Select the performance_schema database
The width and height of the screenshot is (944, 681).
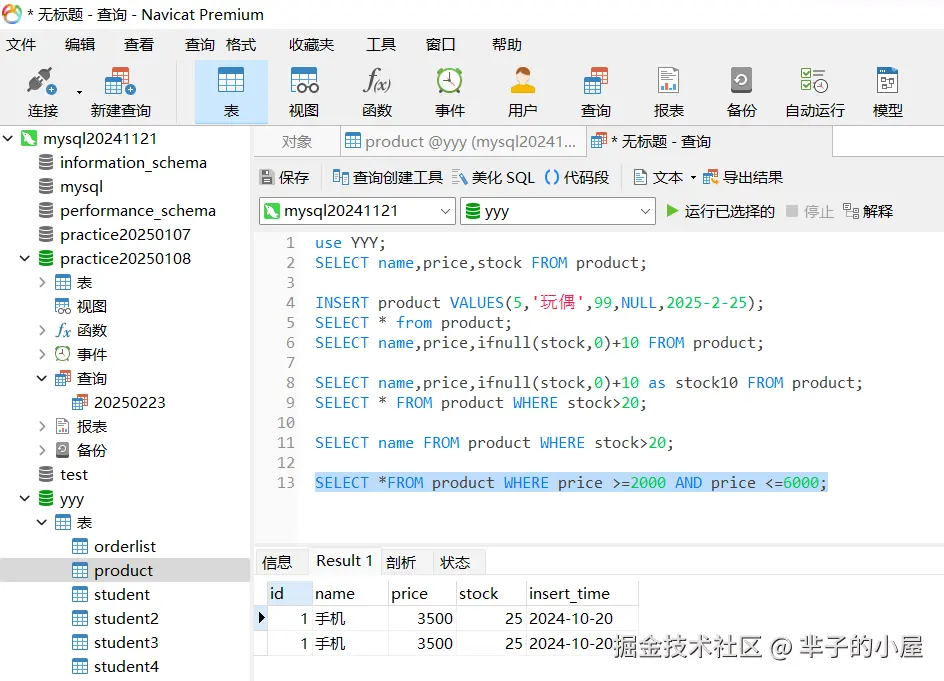click(138, 211)
